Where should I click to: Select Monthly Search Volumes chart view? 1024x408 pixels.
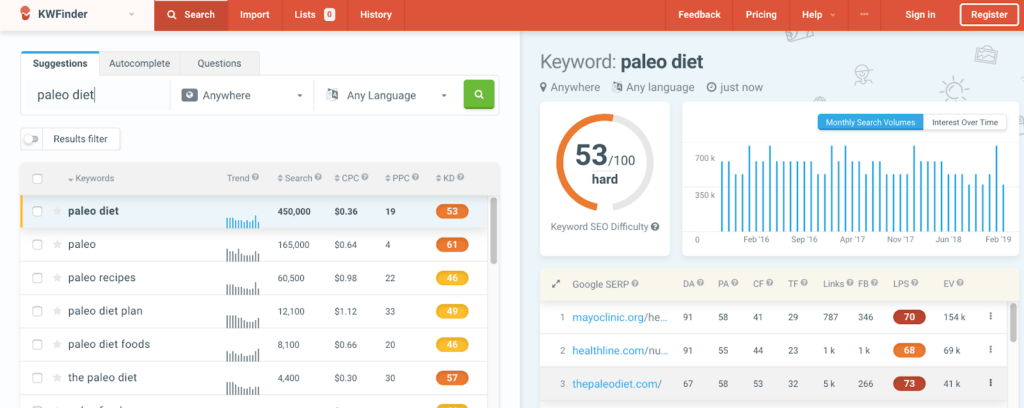point(870,122)
